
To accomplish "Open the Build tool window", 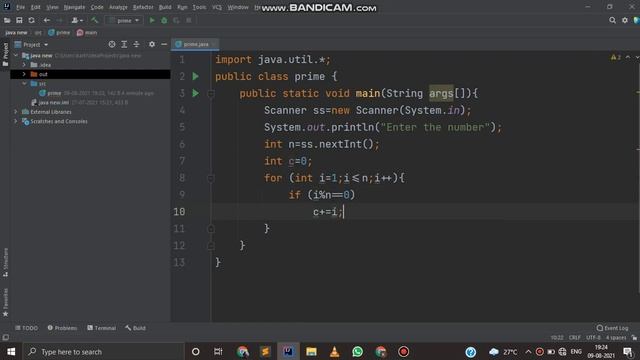I will coord(136,328).
